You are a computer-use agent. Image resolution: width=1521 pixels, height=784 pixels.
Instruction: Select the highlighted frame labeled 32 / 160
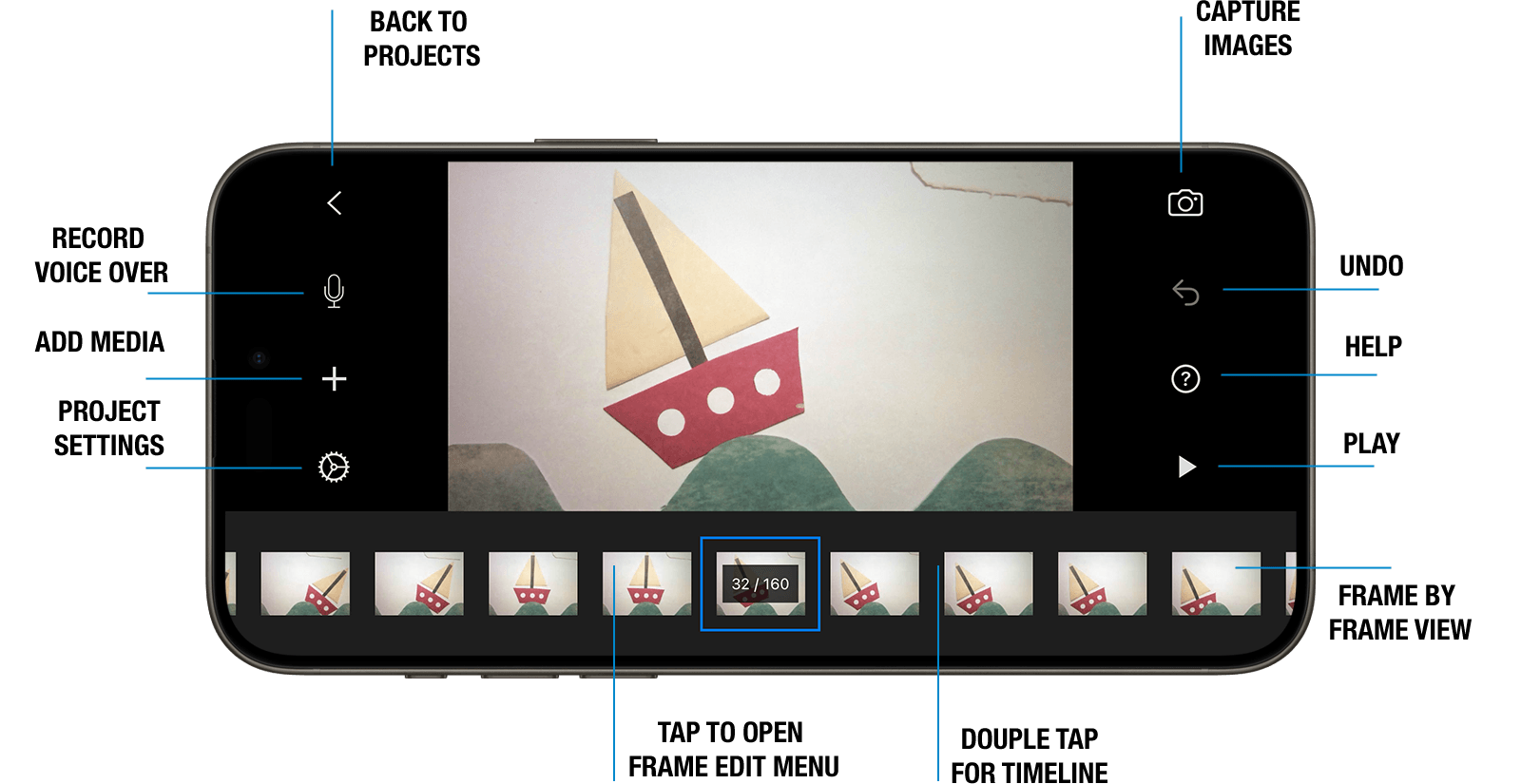pos(760,583)
